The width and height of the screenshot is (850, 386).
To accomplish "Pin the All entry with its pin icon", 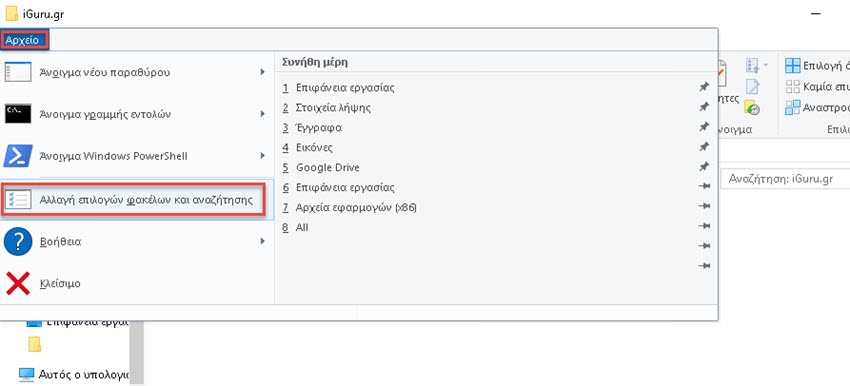I will (x=704, y=227).
